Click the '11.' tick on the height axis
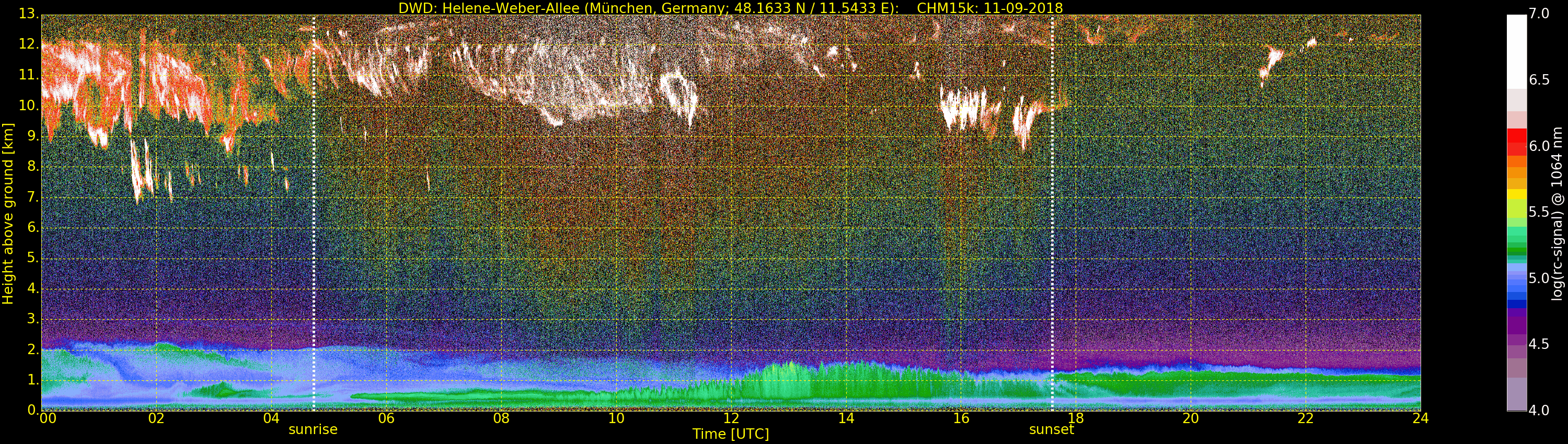 [29, 75]
